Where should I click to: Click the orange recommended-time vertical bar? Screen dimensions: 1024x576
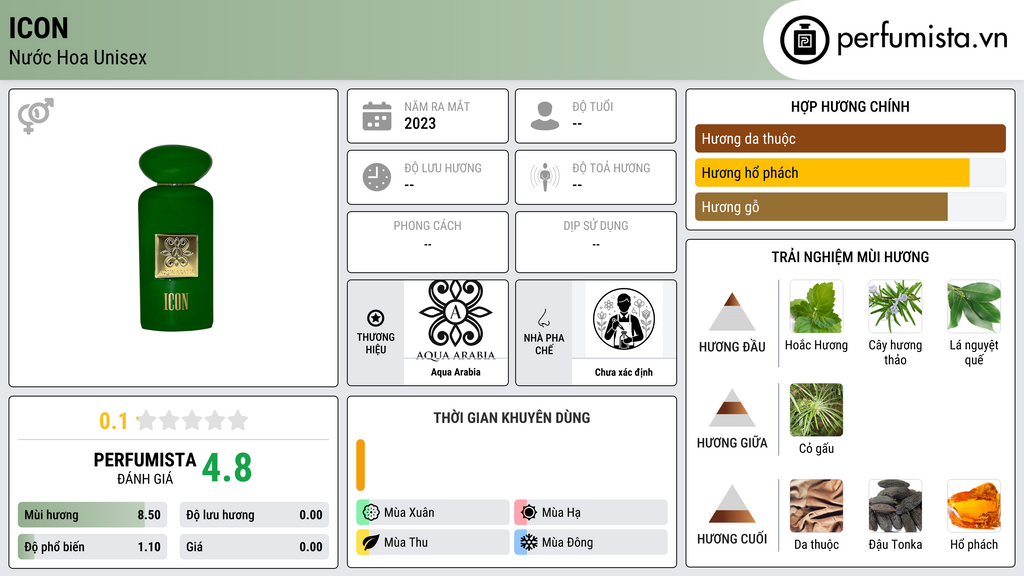360,465
